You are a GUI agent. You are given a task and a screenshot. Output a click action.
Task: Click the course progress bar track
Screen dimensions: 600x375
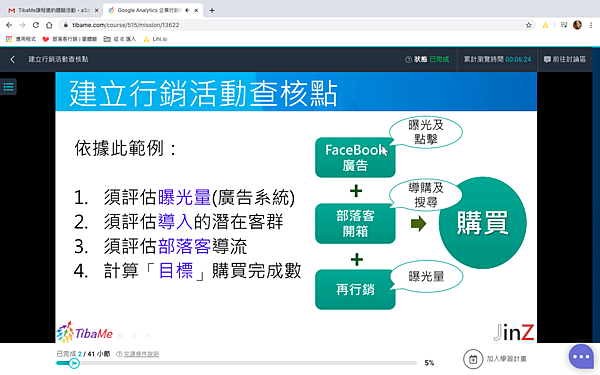[236, 363]
